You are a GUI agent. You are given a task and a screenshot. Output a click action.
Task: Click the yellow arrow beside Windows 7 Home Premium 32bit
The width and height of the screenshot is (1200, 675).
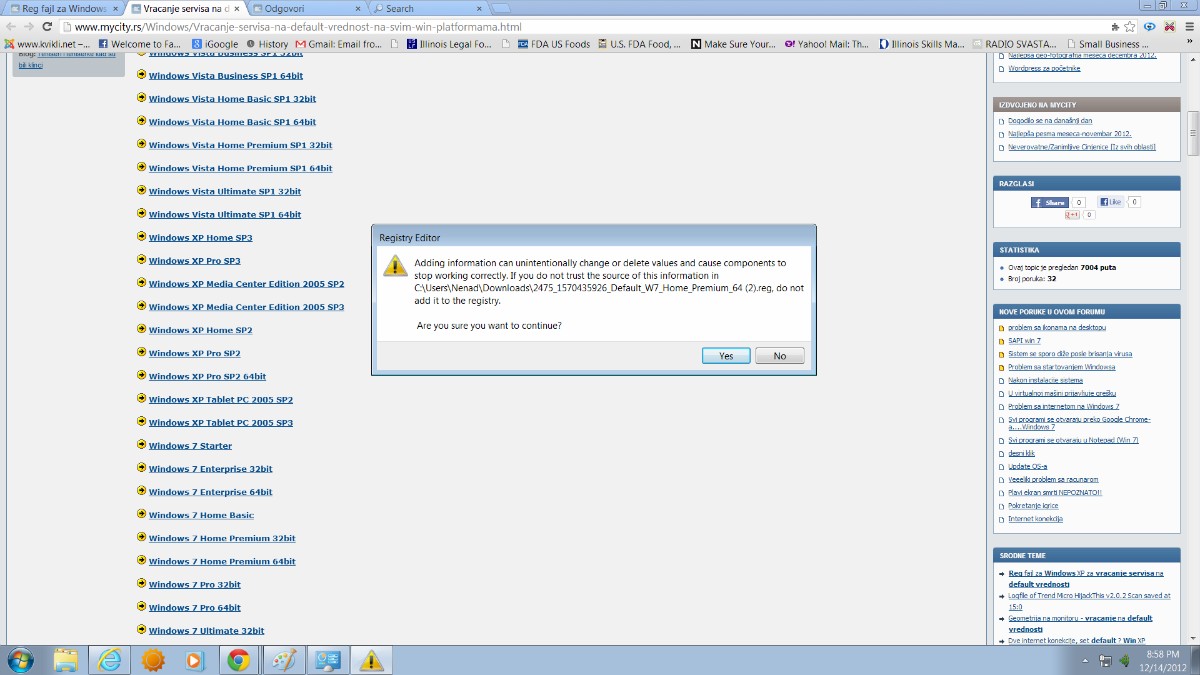[141, 537]
